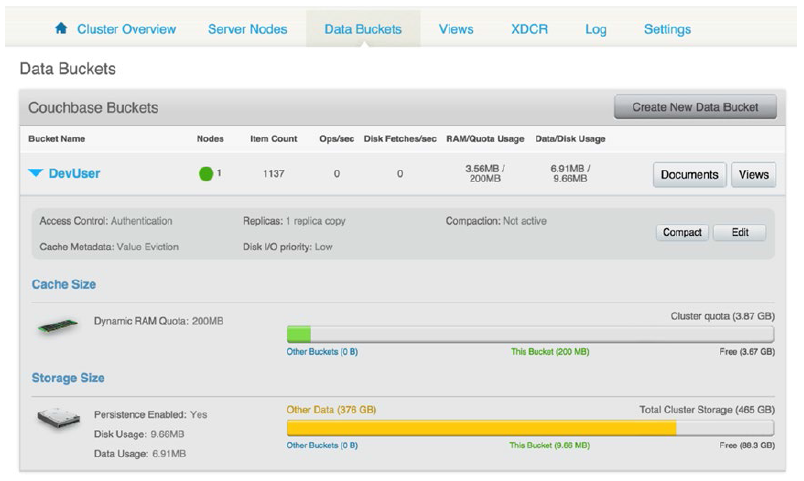Click the RAM memory stick icon

58,326
